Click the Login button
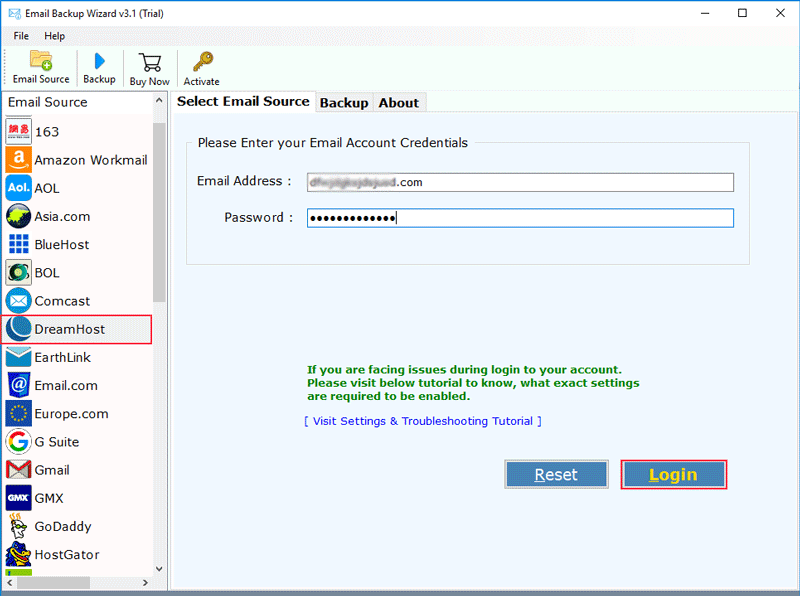The image size is (800, 596). (673, 475)
